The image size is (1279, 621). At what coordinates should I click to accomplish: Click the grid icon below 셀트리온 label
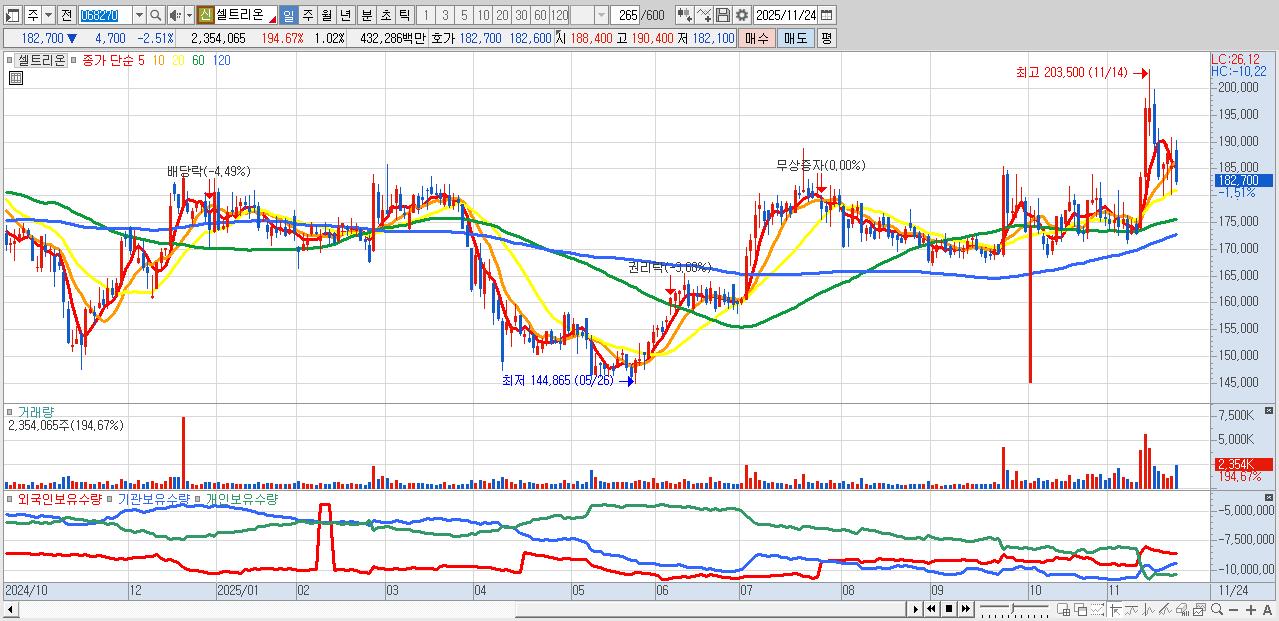pos(14,76)
